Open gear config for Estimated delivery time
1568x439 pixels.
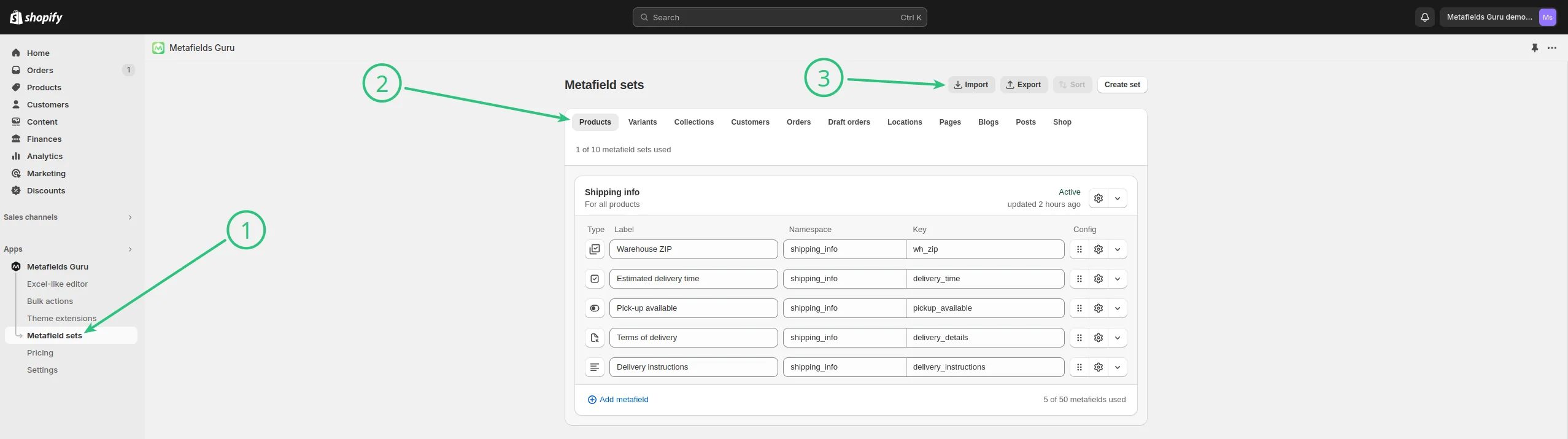click(1099, 279)
